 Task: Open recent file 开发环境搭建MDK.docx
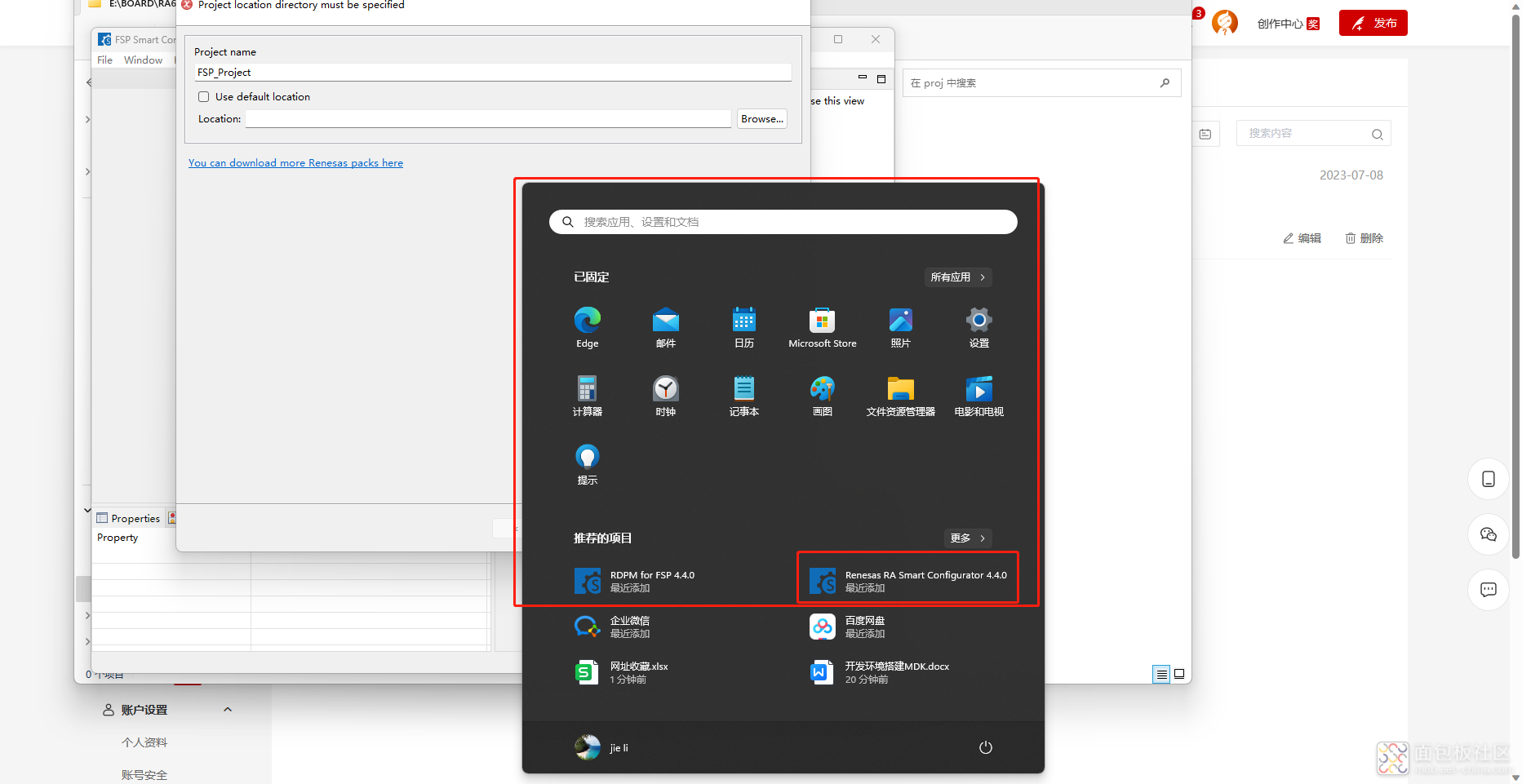coord(880,672)
